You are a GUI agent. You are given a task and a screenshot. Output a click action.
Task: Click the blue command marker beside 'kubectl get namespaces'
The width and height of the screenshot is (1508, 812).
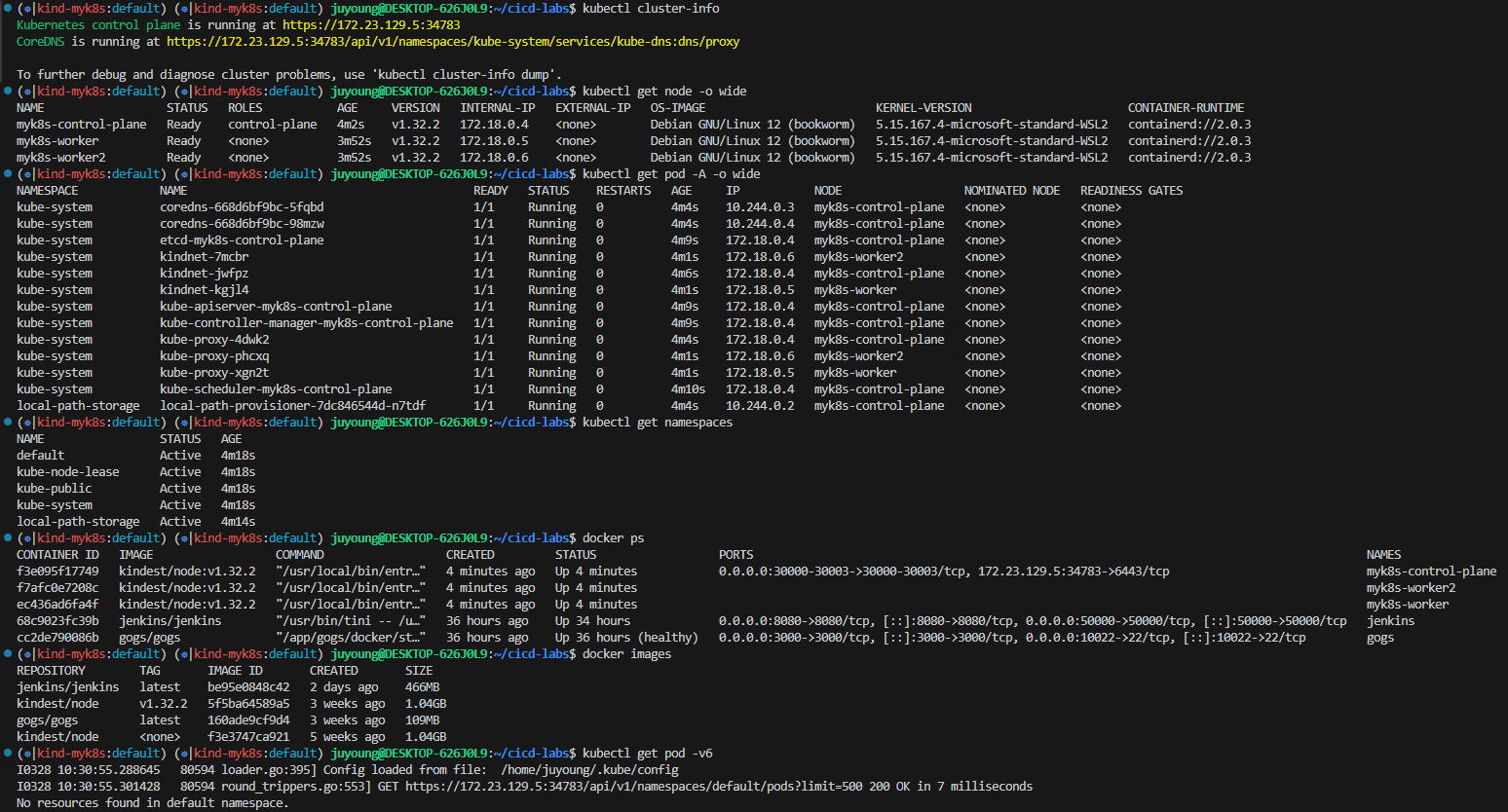click(8, 422)
